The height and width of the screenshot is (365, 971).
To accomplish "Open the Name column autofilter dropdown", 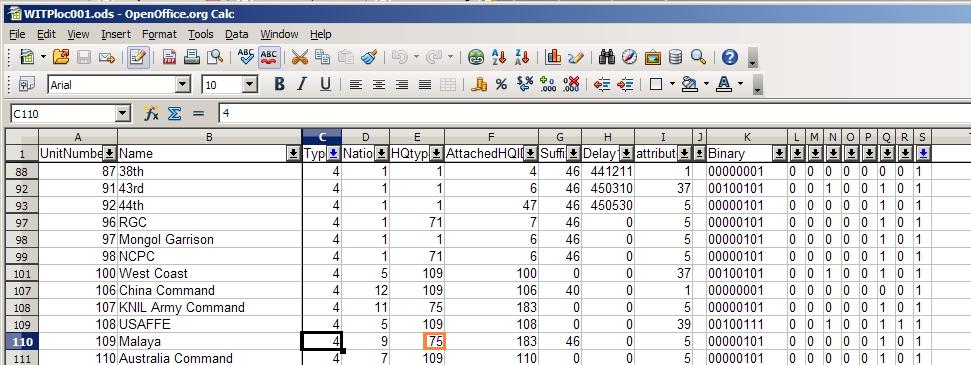I will (x=294, y=153).
